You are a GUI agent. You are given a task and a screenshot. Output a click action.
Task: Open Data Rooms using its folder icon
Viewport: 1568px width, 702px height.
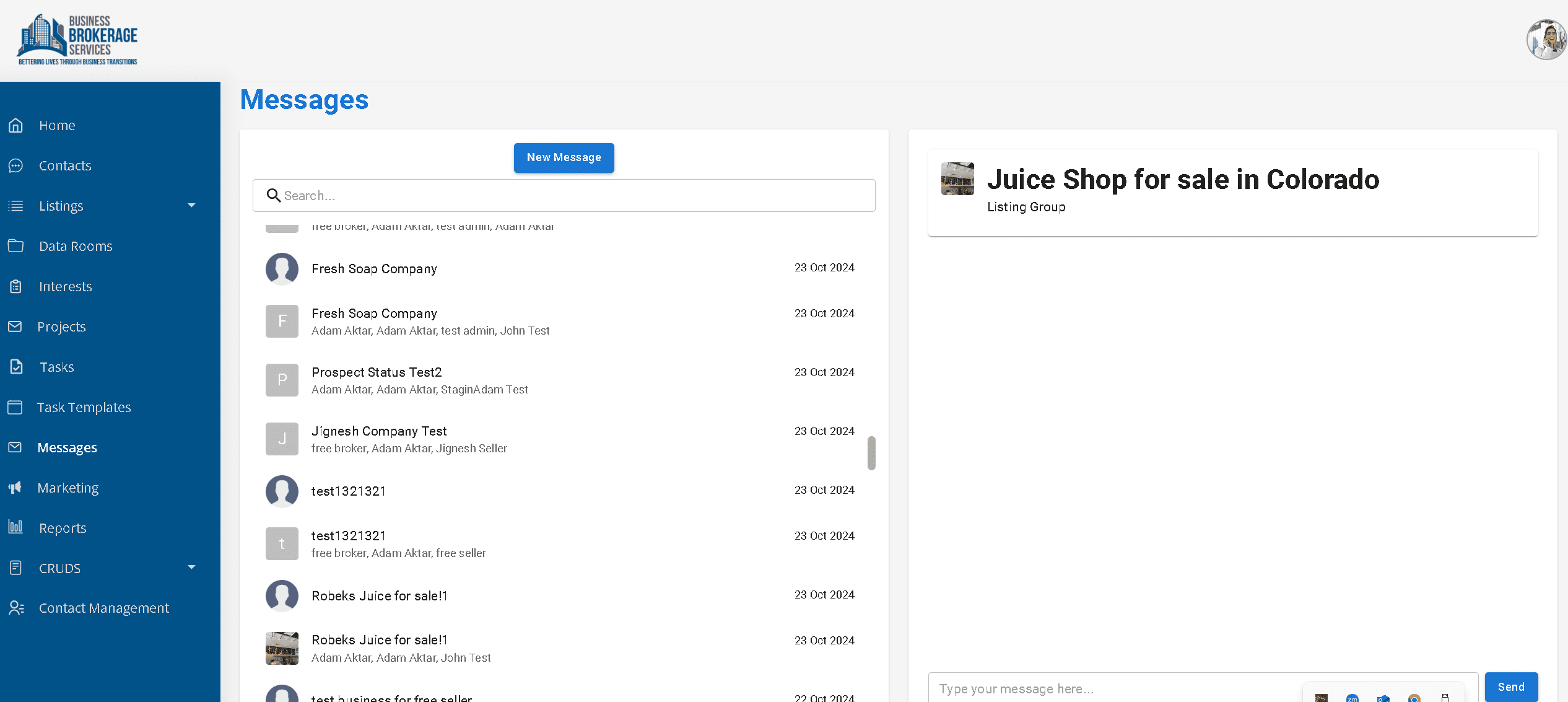coord(16,246)
